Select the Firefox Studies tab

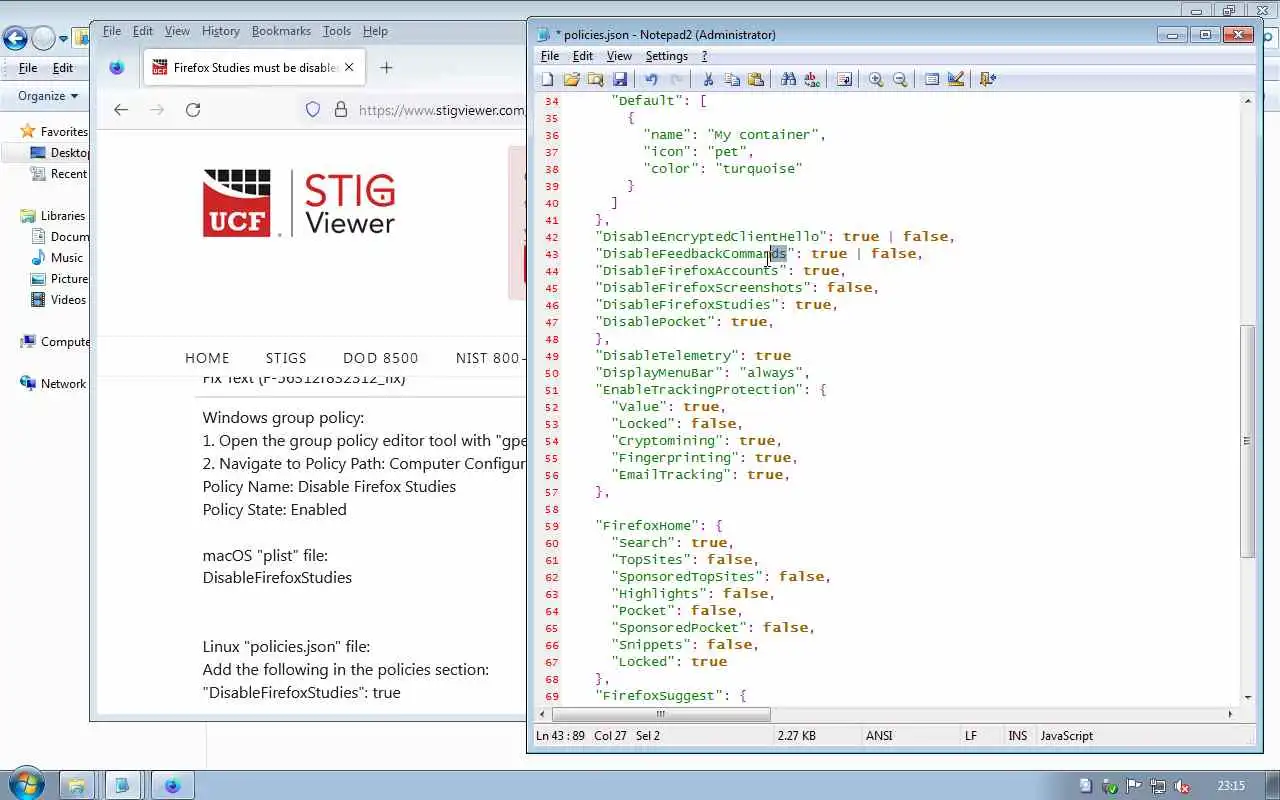click(254, 68)
